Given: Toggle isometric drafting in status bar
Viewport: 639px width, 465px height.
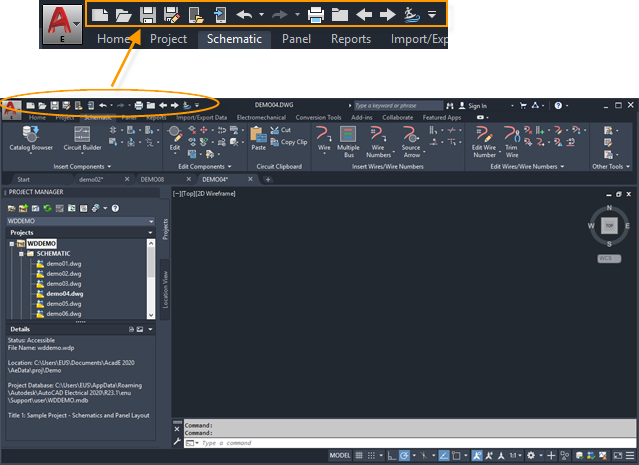Looking at the screenshot, I should pyautogui.click(x=424, y=455).
